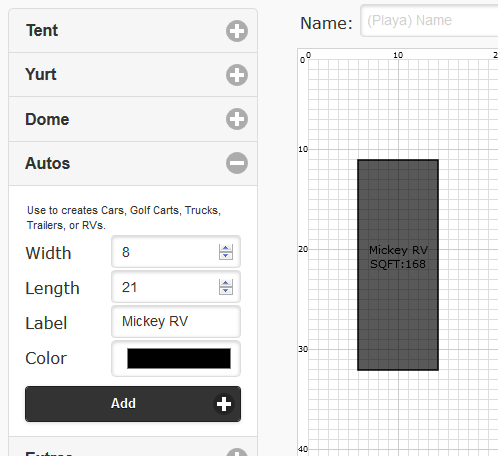The width and height of the screenshot is (498, 456).
Task: Increase Length value with up arrow
Action: (x=226, y=283)
